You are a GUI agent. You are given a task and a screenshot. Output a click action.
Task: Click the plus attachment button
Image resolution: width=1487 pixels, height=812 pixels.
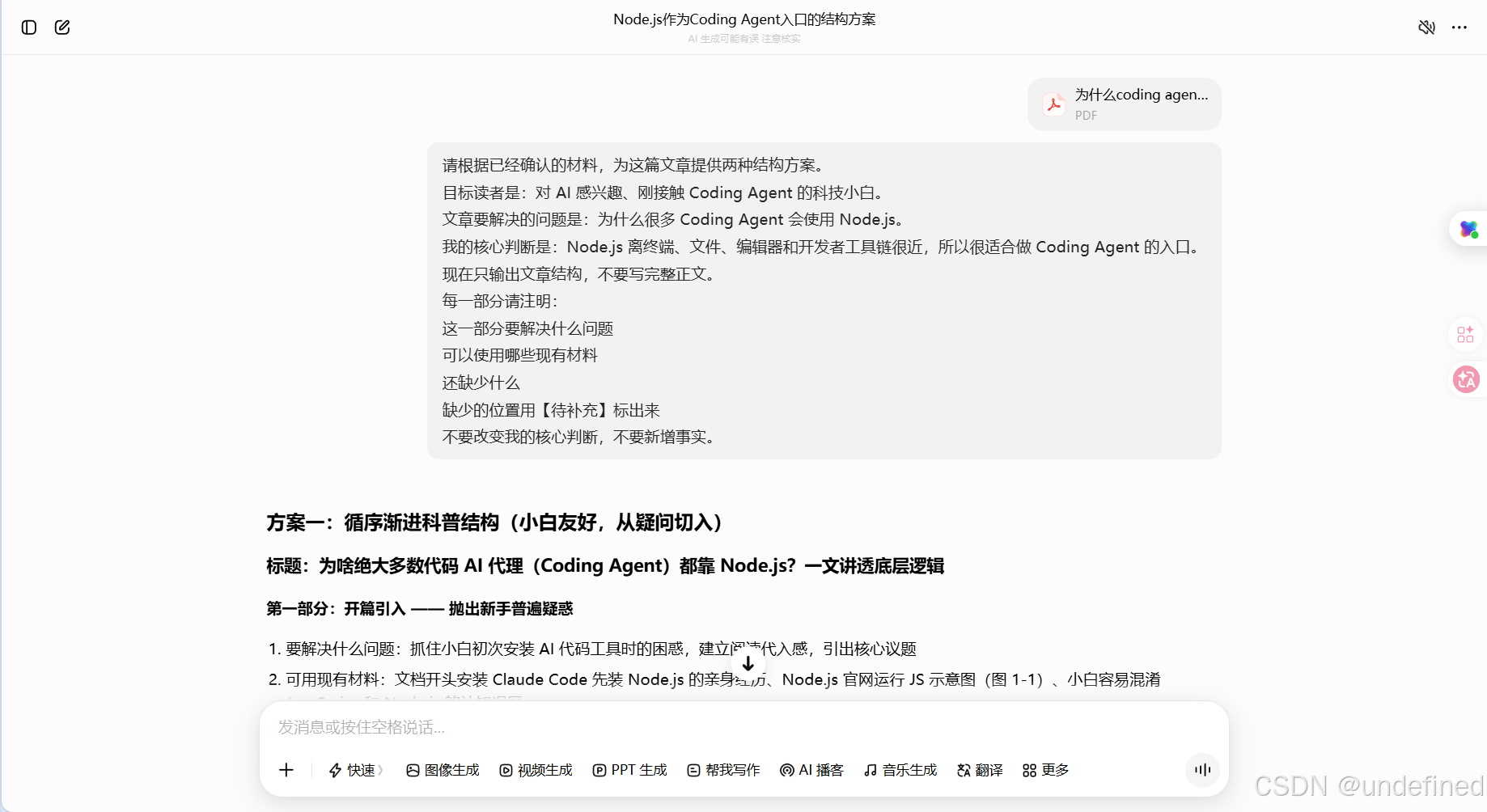[x=286, y=770]
